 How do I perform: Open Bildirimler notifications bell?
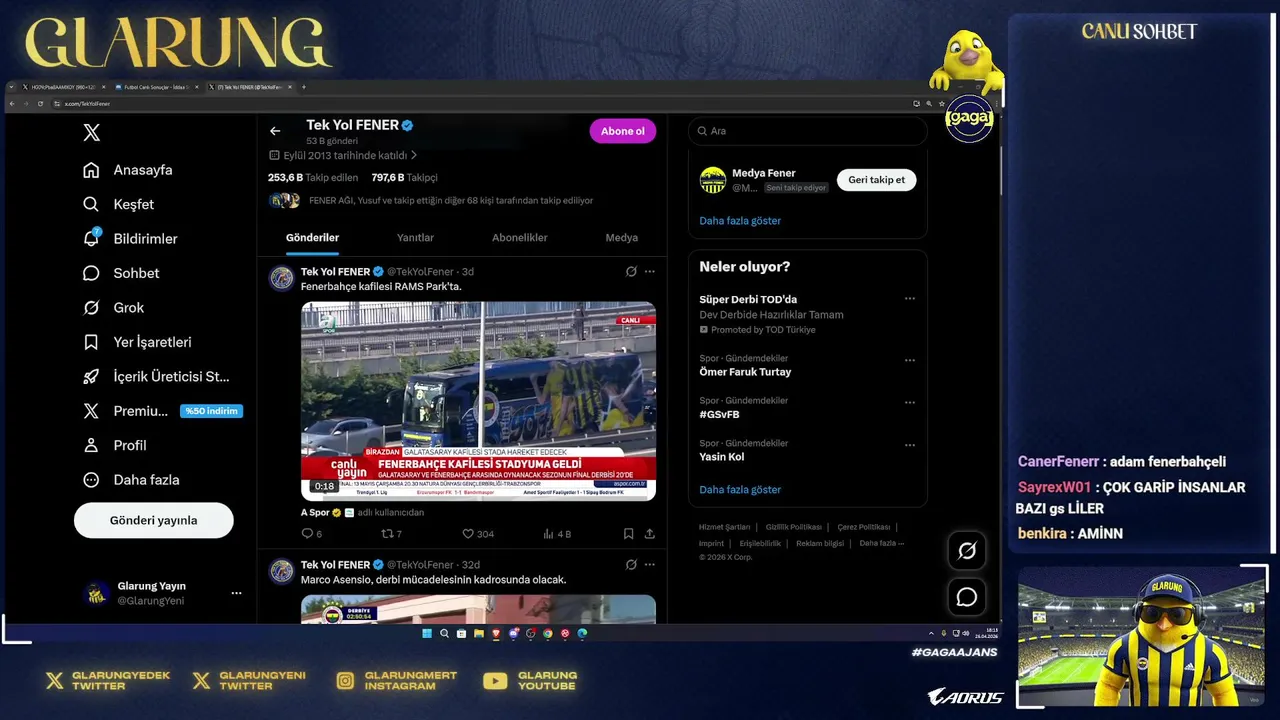[x=130, y=238]
